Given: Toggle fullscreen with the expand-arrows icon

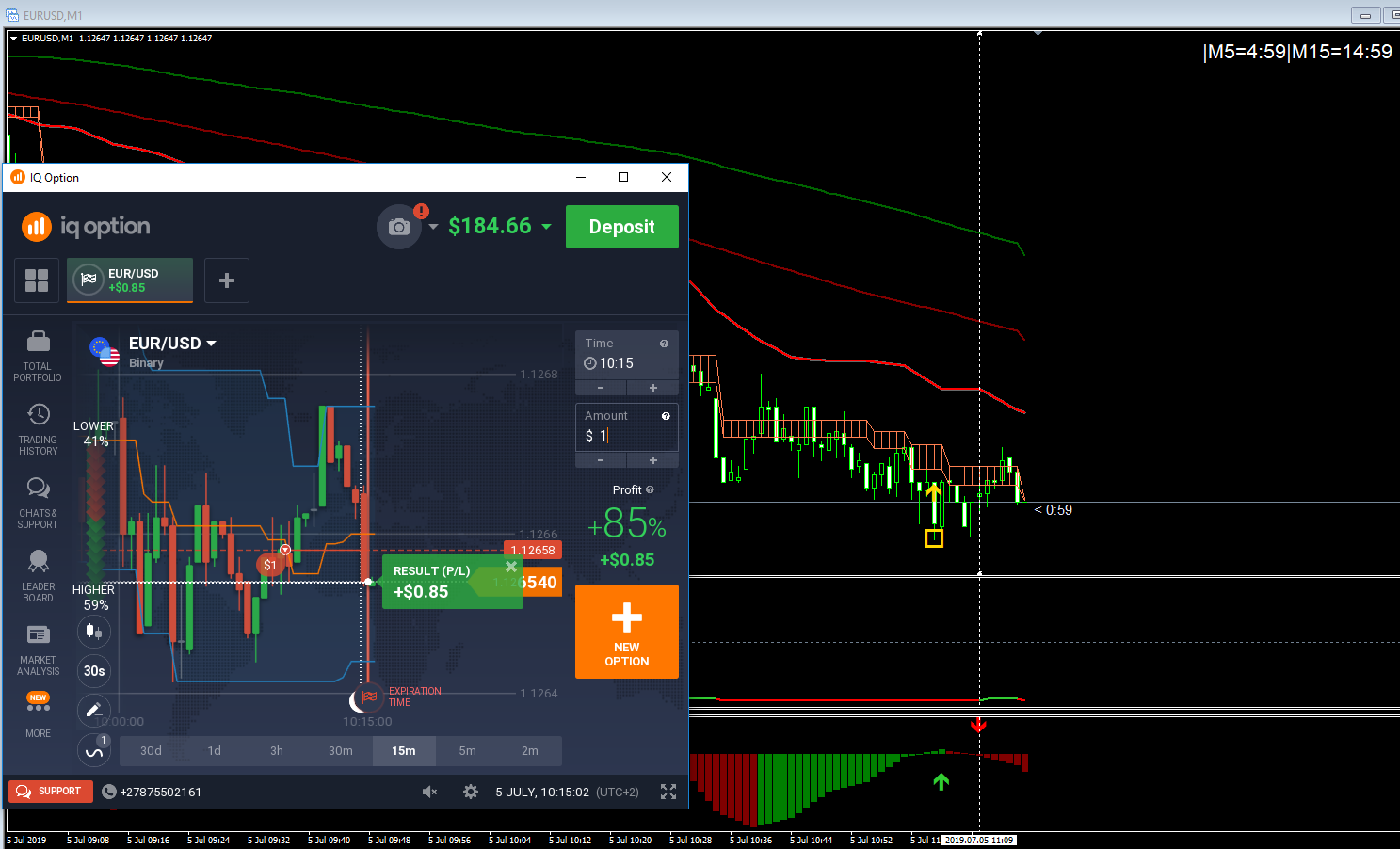Looking at the screenshot, I should [x=668, y=792].
